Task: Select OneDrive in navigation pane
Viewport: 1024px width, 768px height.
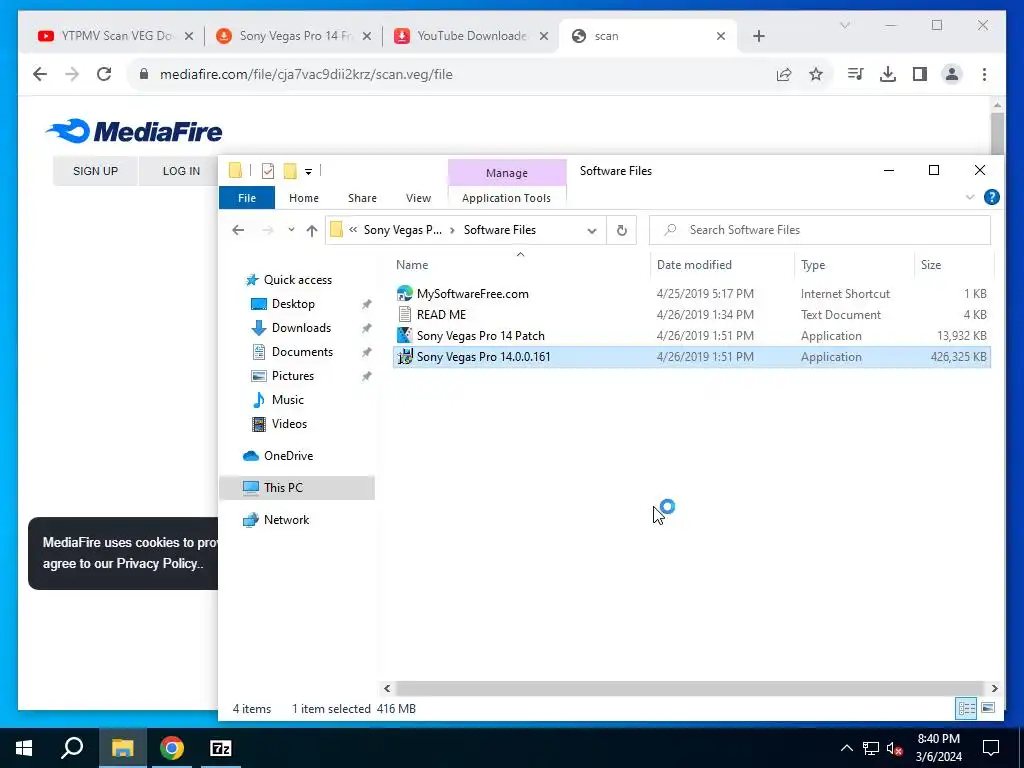Action: 288,456
